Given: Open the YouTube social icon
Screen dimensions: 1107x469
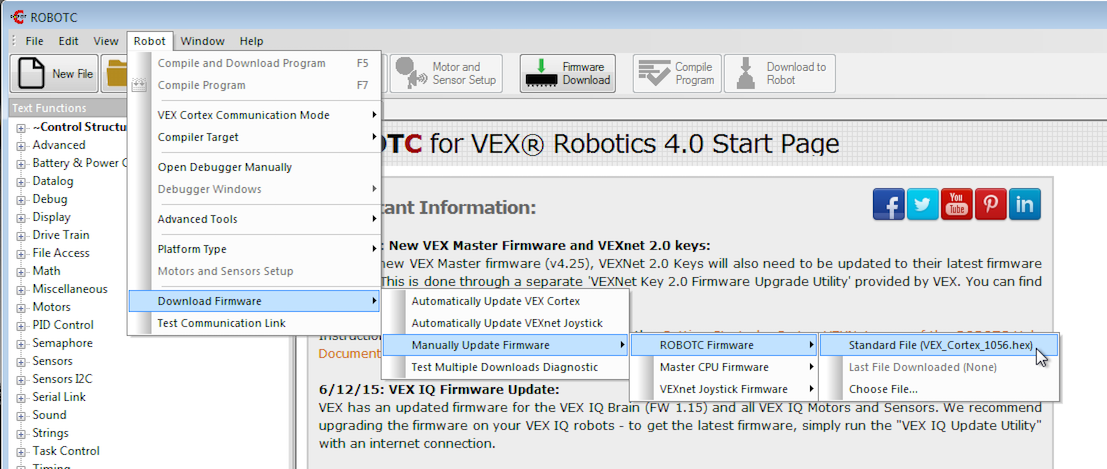Looking at the screenshot, I should (957, 205).
